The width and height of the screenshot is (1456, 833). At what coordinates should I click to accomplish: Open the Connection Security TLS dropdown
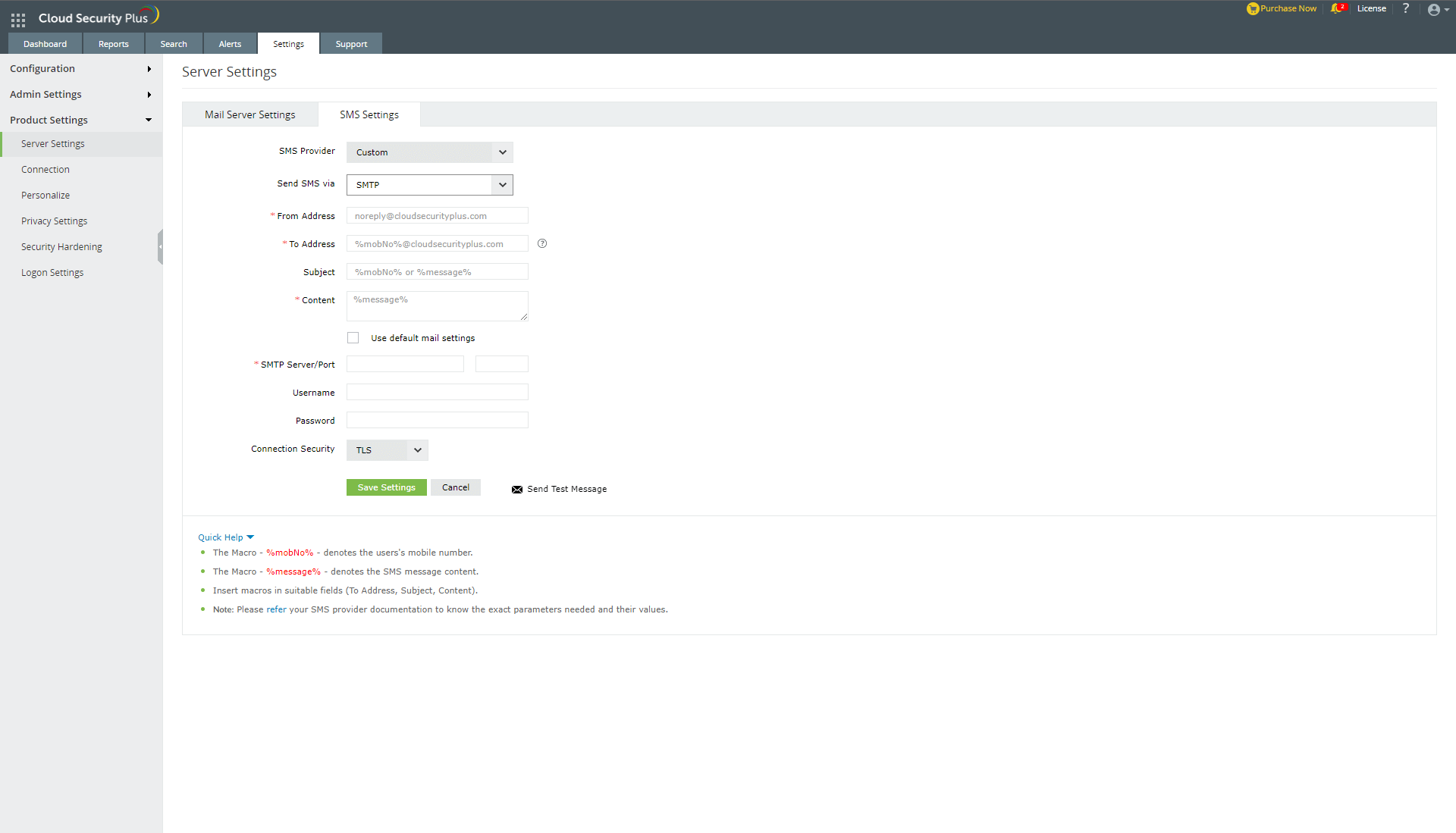387,450
